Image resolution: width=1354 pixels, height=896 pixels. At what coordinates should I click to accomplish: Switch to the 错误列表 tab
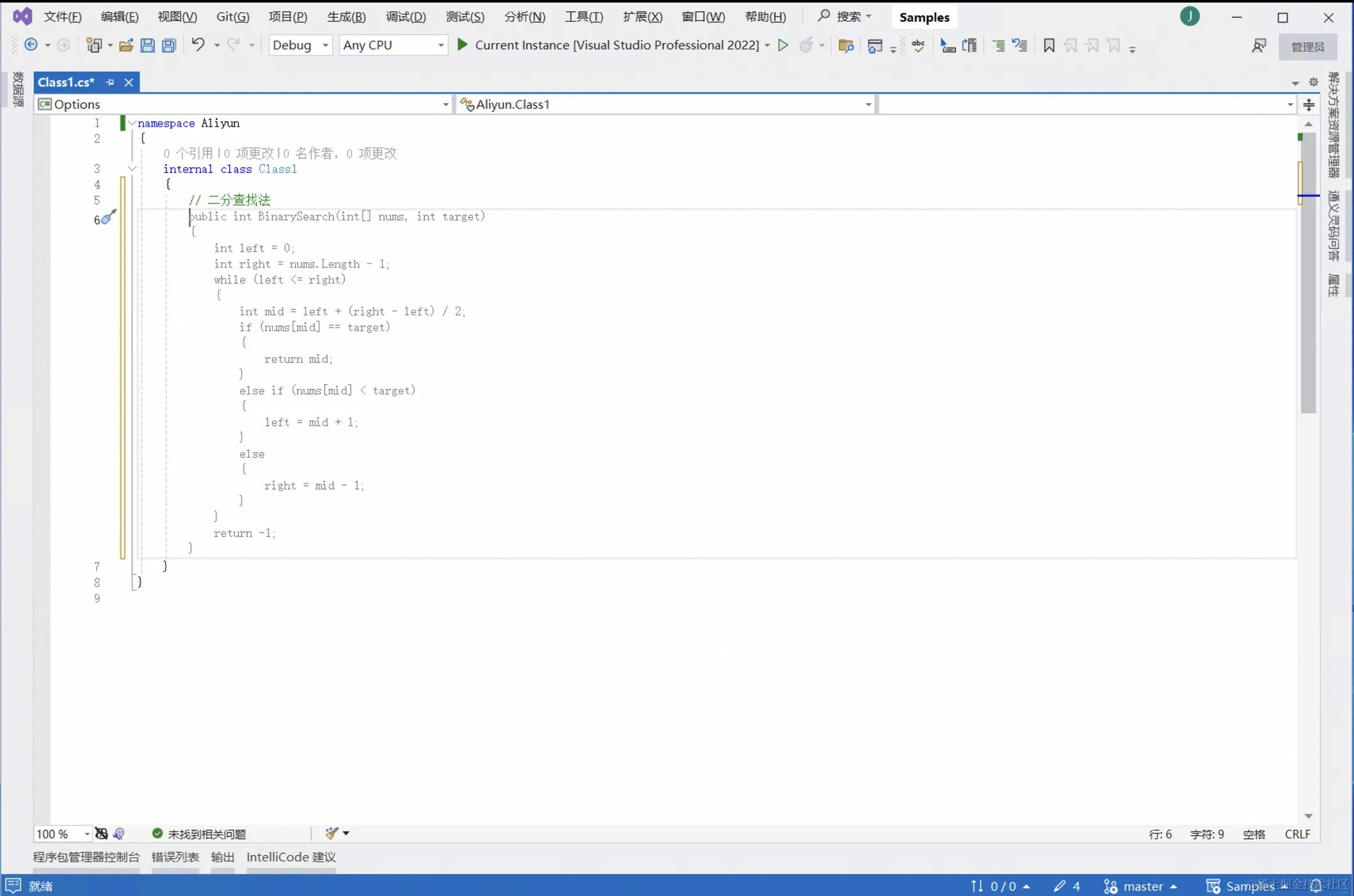coord(175,857)
